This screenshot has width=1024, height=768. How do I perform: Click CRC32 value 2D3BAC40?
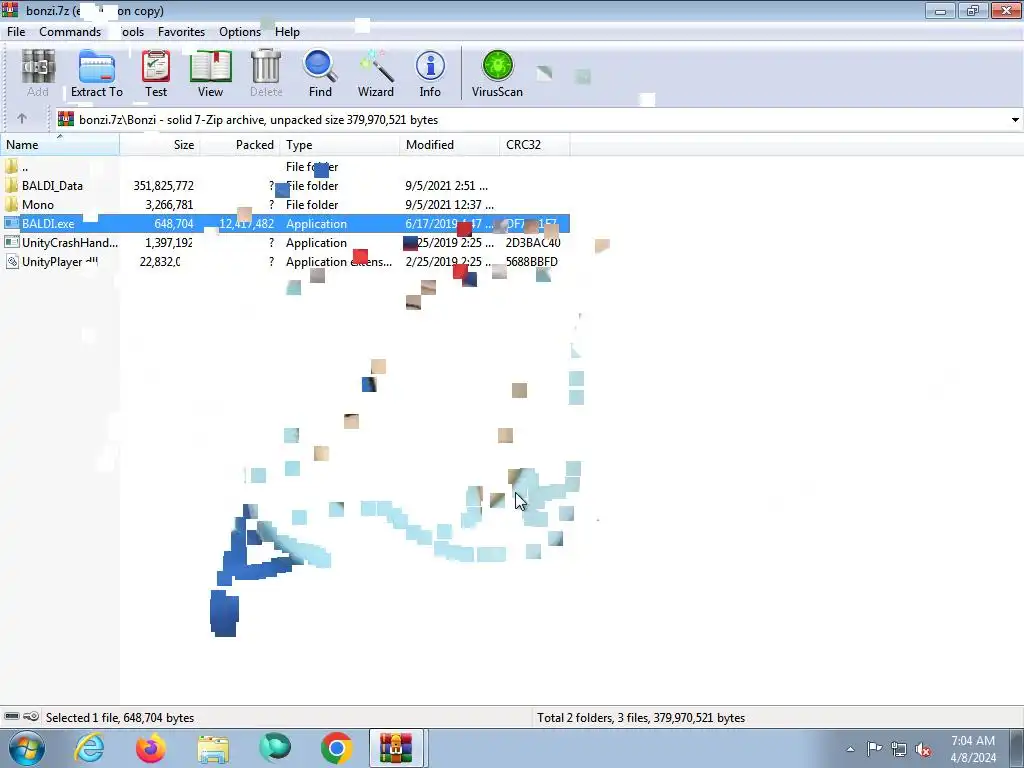(x=533, y=242)
